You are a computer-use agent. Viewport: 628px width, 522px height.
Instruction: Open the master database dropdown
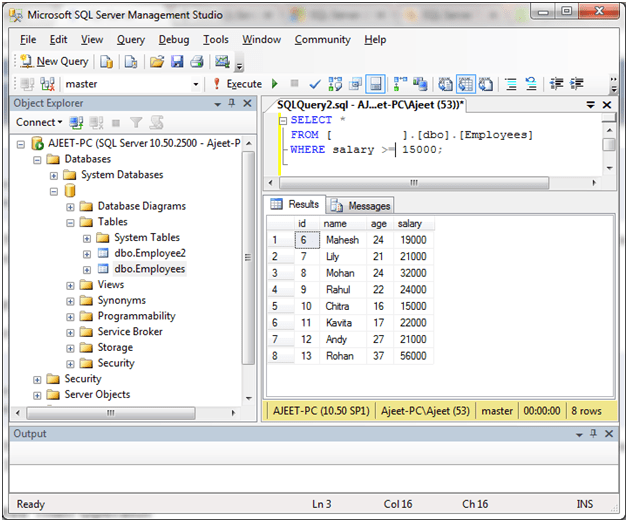[195, 84]
